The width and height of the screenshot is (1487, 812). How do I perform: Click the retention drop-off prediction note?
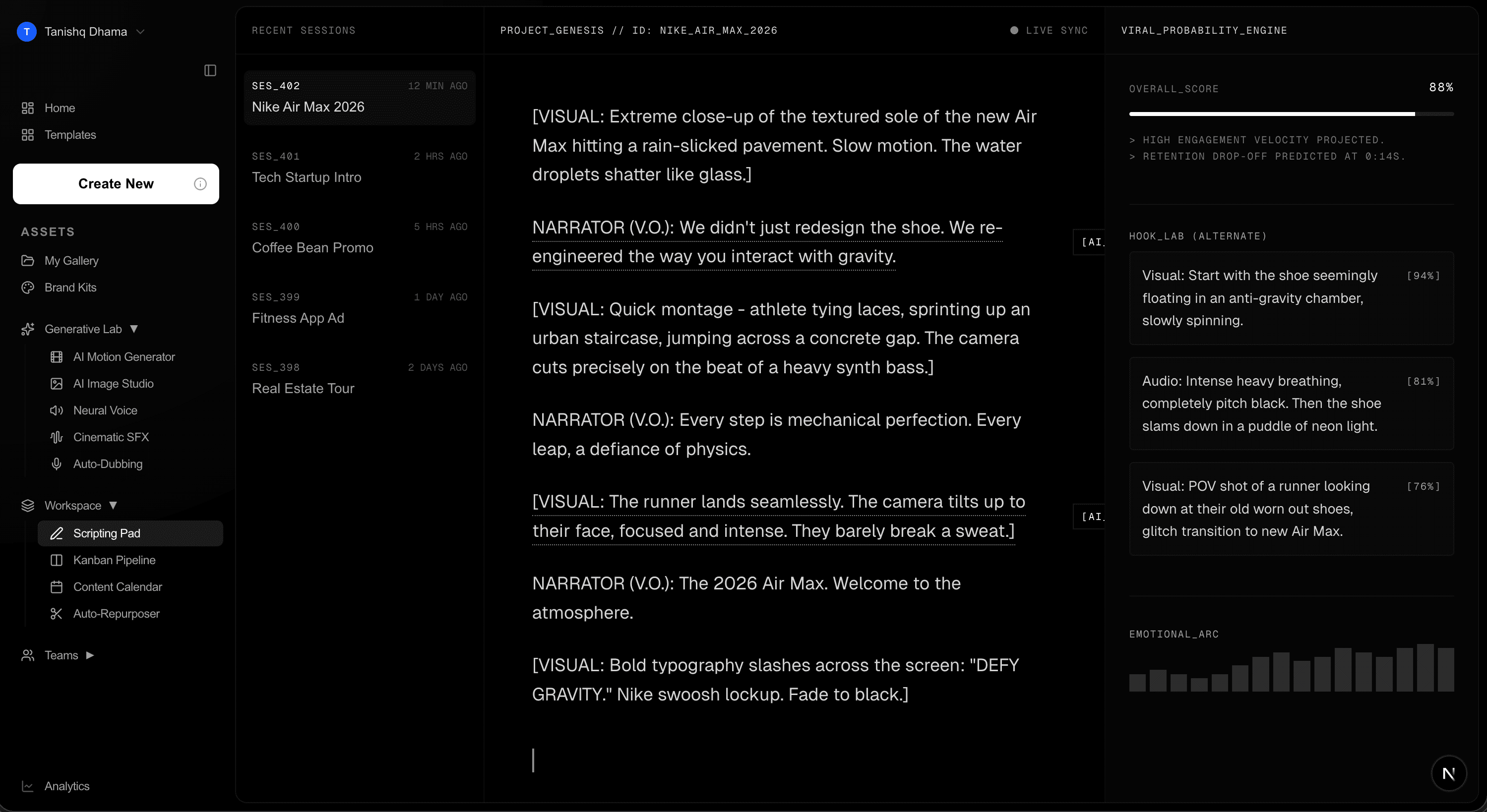(1267, 157)
